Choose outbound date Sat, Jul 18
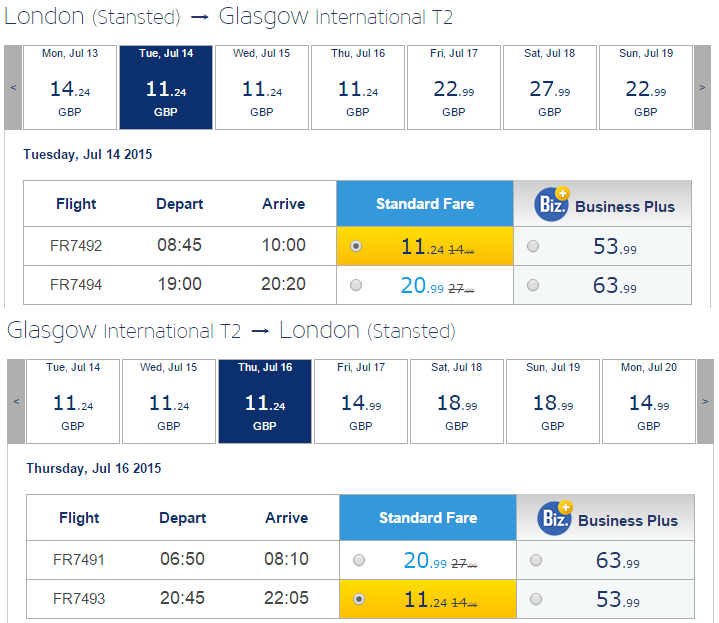 click(x=550, y=87)
